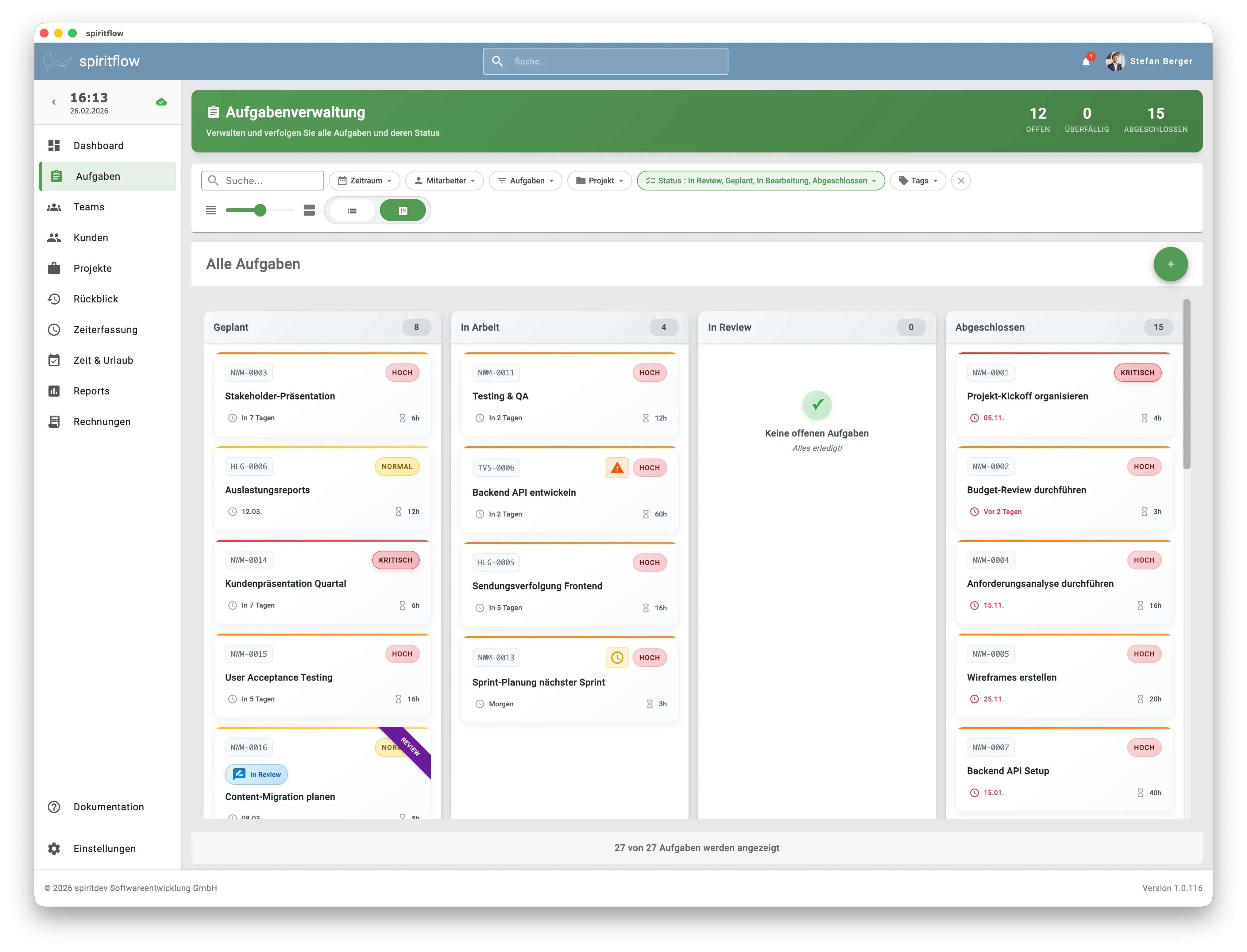1247x952 pixels.
Task: Click the Rückblick history icon
Action: point(54,299)
